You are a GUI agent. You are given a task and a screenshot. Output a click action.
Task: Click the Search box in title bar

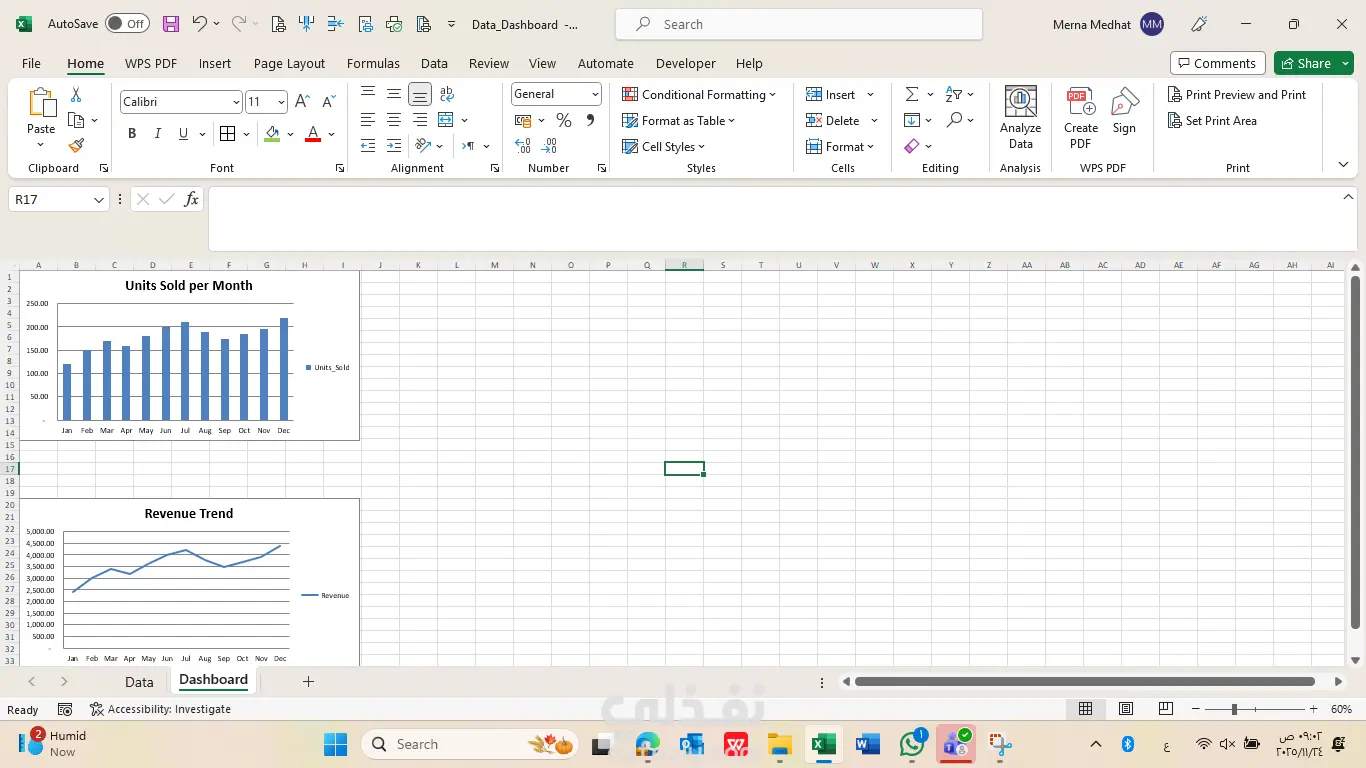pos(799,24)
